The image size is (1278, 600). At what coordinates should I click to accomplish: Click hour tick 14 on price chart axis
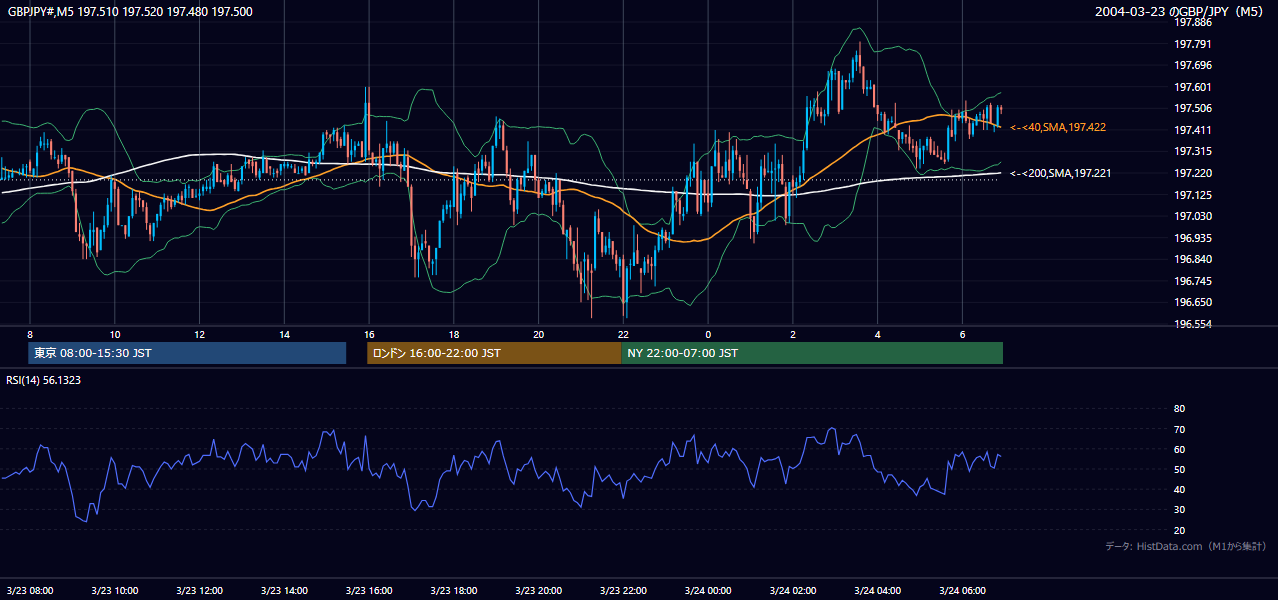pyautogui.click(x=285, y=334)
